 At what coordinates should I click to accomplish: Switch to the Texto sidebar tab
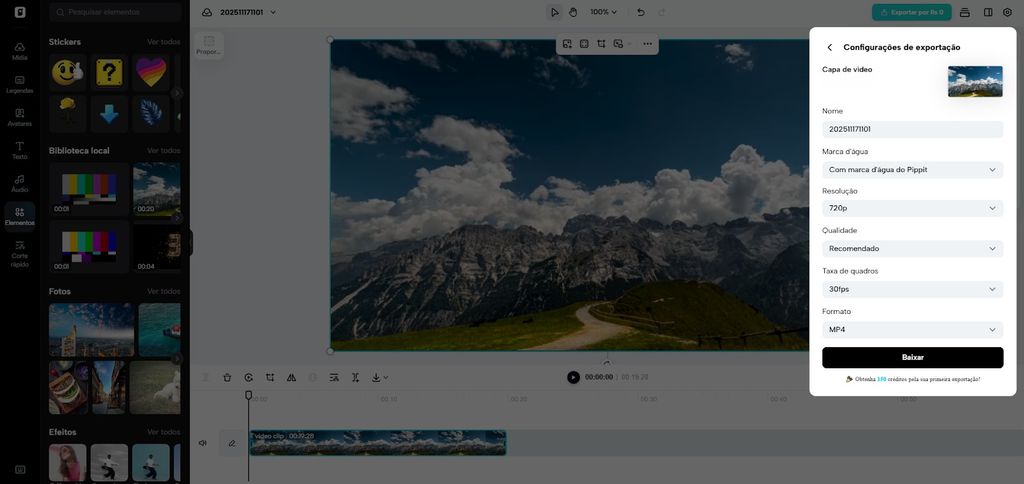tap(19, 150)
